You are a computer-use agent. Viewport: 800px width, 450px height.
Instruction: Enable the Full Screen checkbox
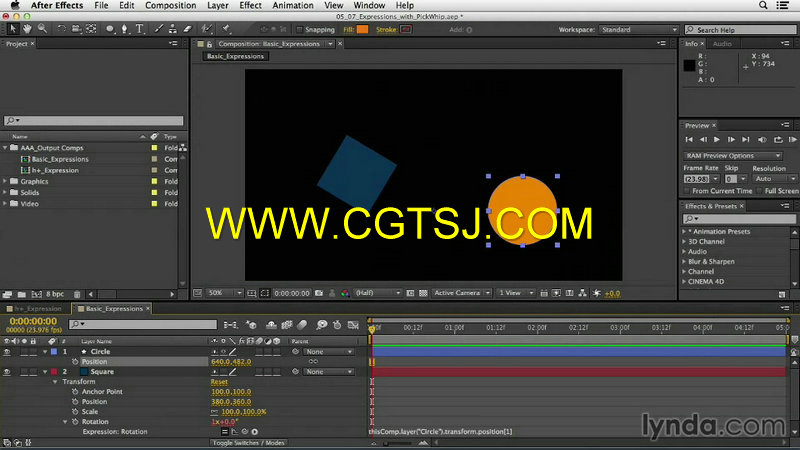point(760,191)
